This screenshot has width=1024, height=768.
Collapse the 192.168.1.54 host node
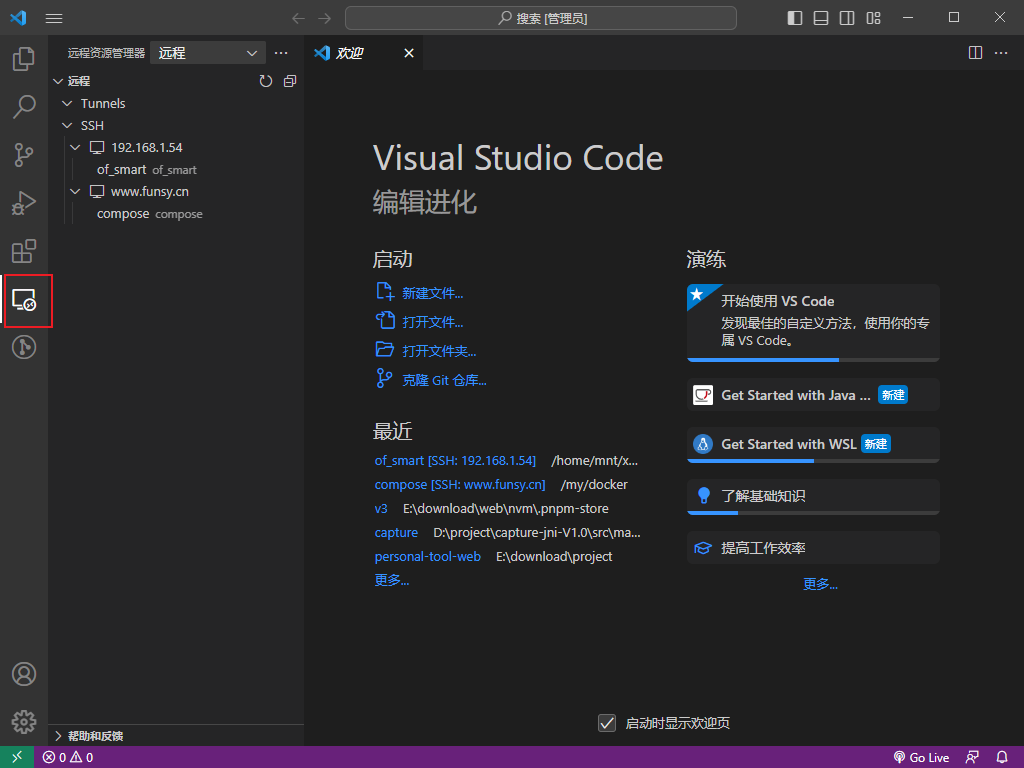point(75,148)
